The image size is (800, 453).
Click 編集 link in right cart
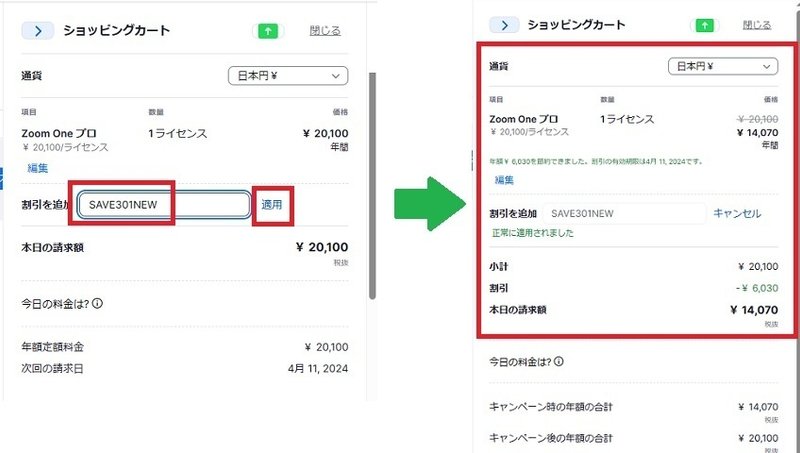click(504, 180)
